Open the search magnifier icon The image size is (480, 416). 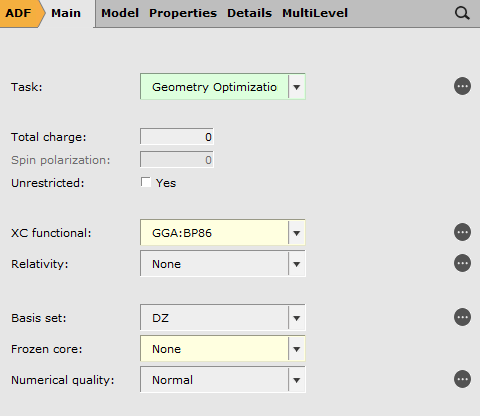click(x=462, y=13)
